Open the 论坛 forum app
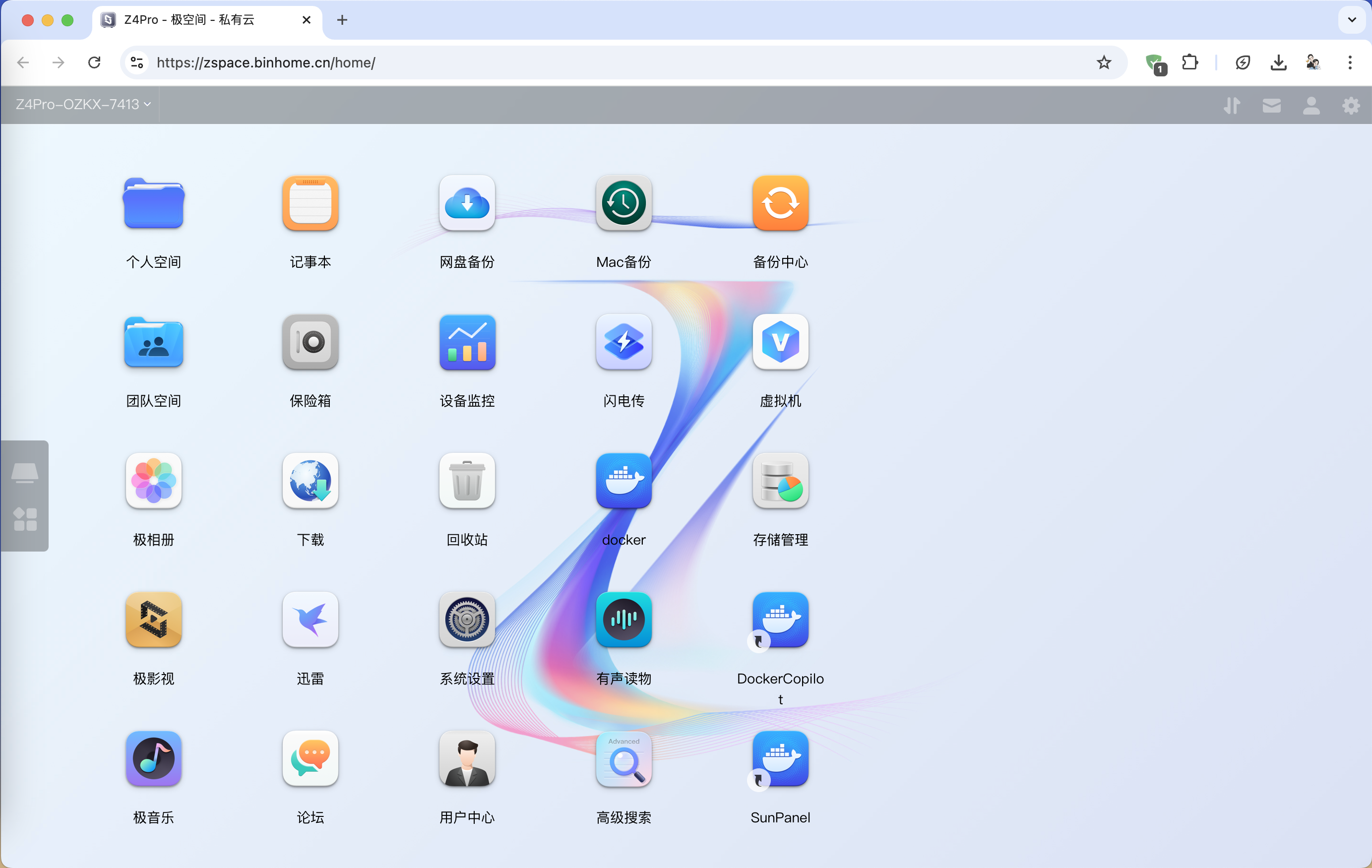The width and height of the screenshot is (1372, 868). tap(310, 759)
